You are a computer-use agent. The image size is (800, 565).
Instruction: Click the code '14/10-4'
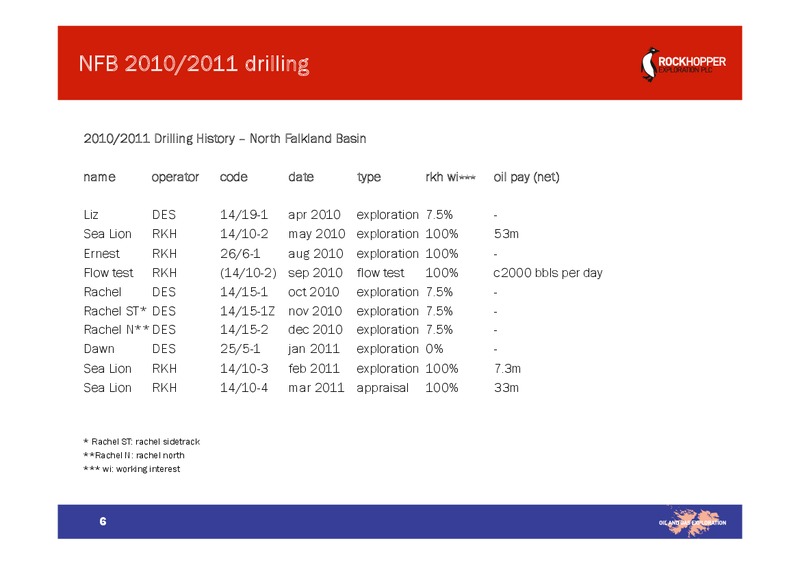tap(244, 388)
